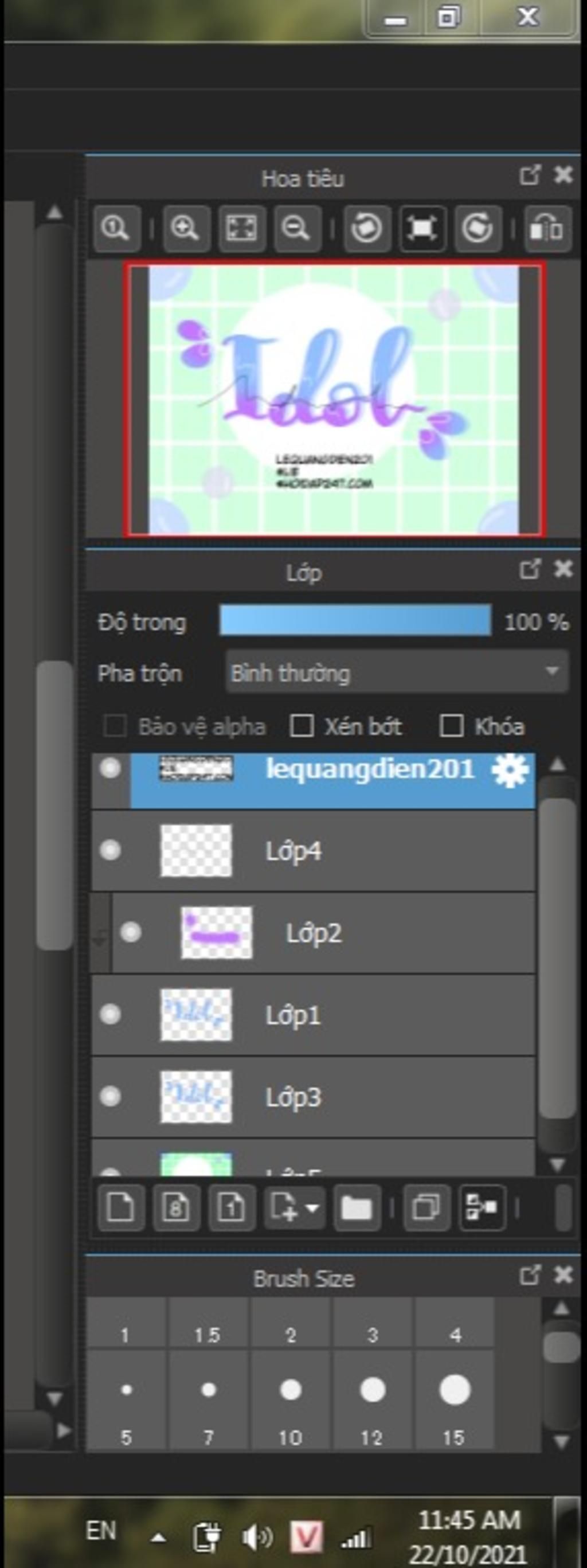Rotate canvas view clockwise
The width and height of the screenshot is (587, 1568).
point(478,228)
